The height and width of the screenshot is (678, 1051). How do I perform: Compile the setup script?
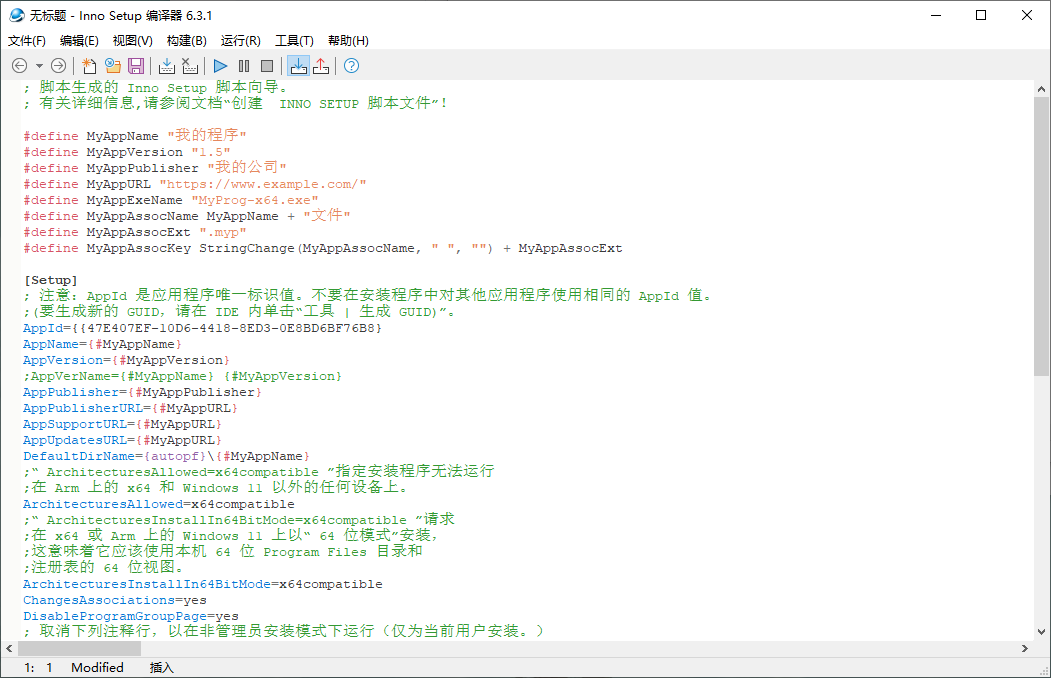166,66
